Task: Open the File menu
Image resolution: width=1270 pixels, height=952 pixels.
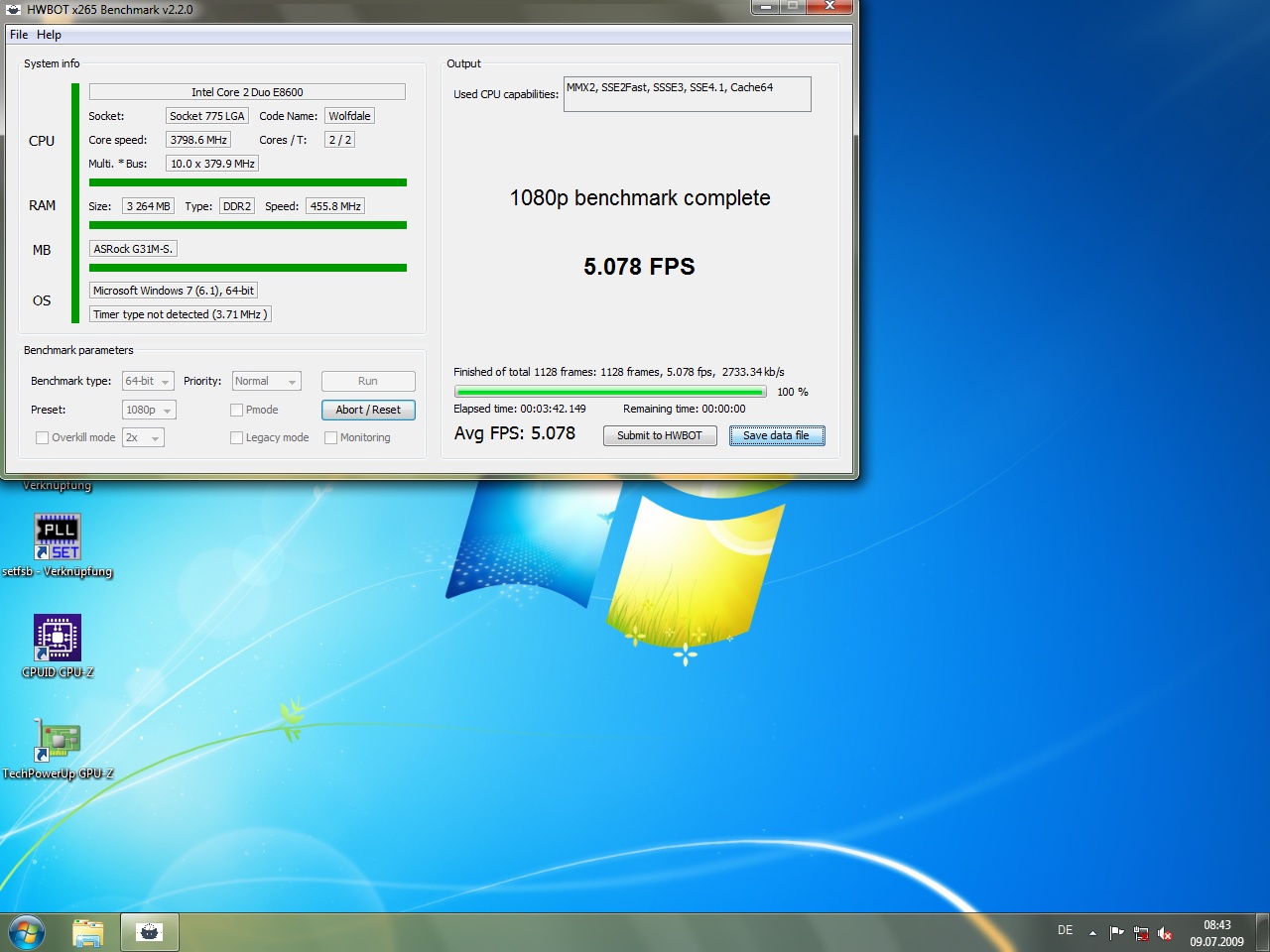Action: [x=19, y=35]
